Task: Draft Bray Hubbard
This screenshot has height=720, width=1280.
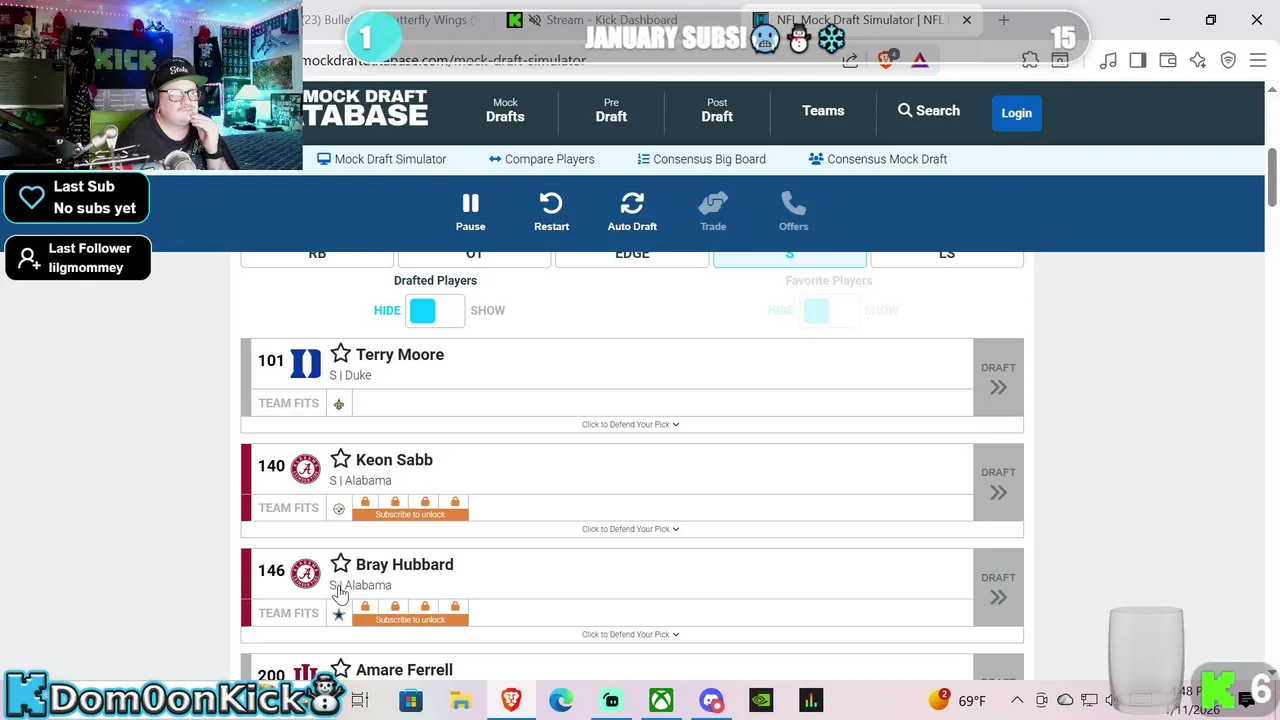Action: pyautogui.click(x=998, y=587)
